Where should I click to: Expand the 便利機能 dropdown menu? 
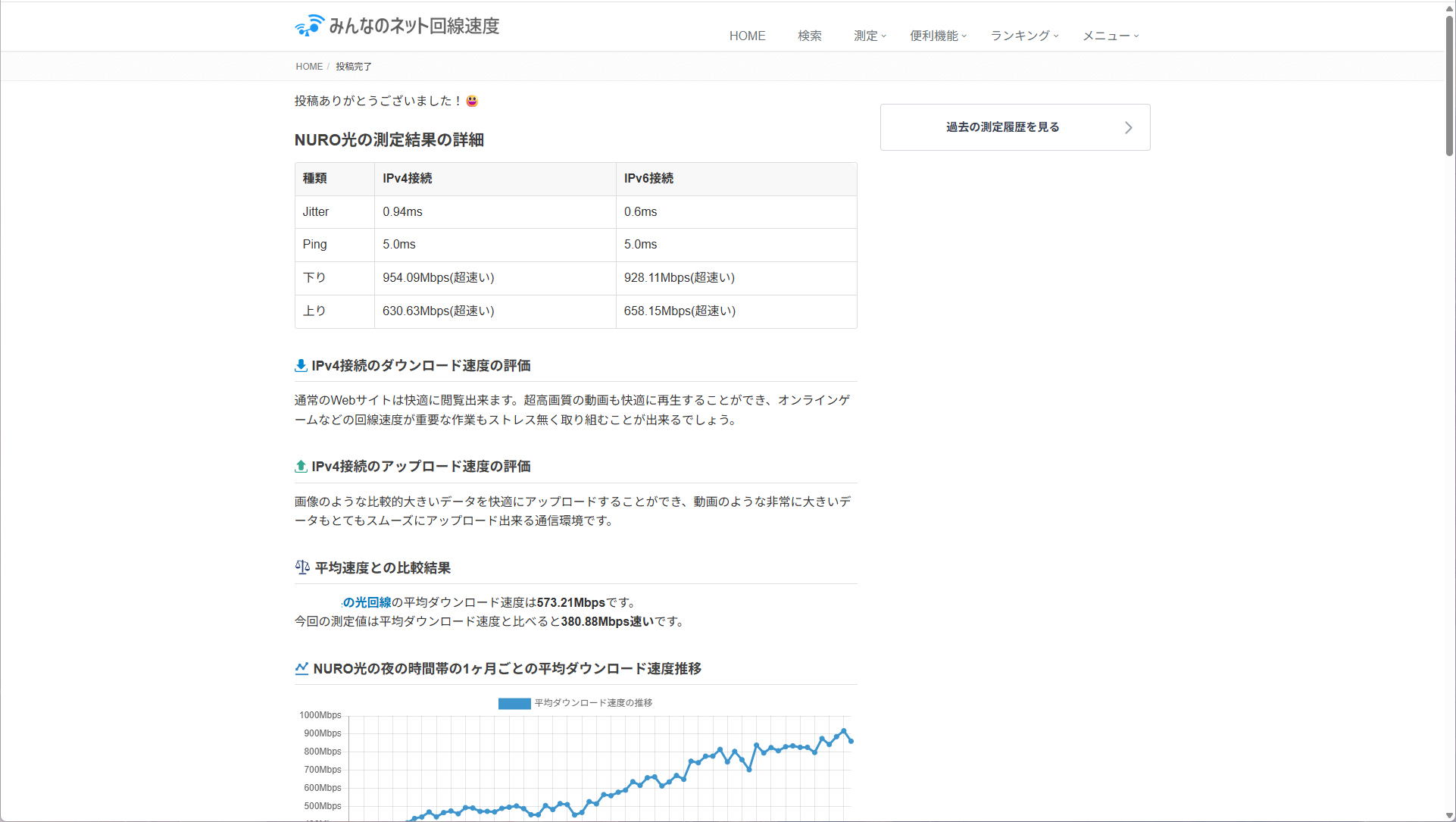[x=938, y=36]
